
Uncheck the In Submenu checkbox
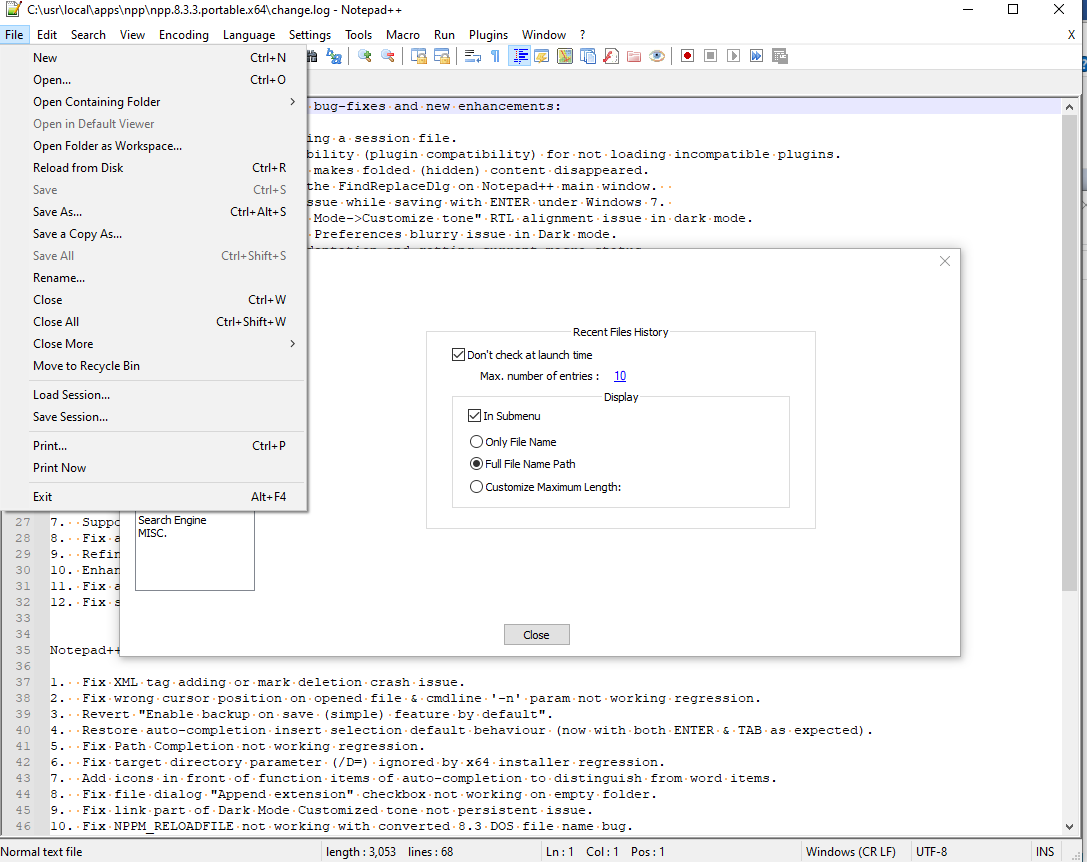tap(474, 415)
